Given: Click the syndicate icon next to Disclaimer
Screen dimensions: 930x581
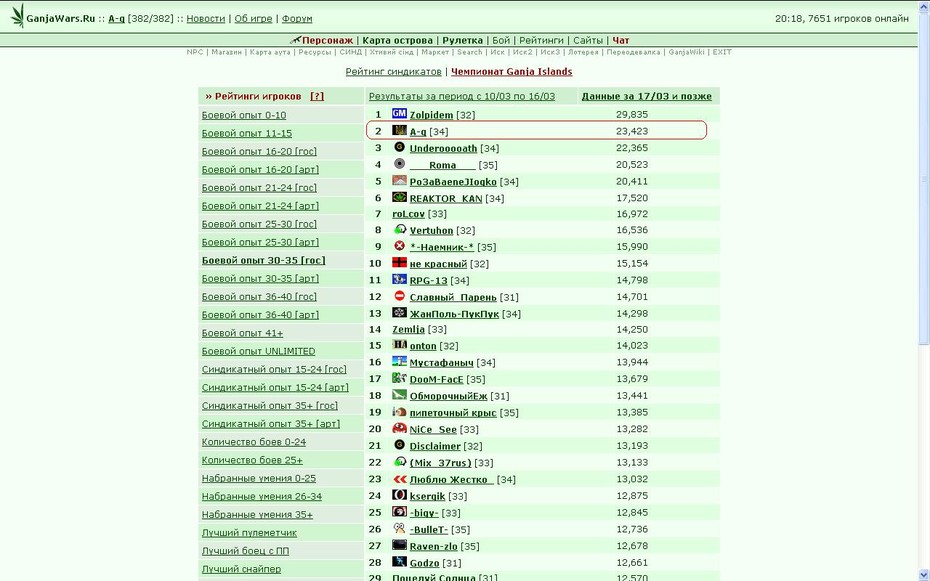Looking at the screenshot, I should click(x=399, y=445).
